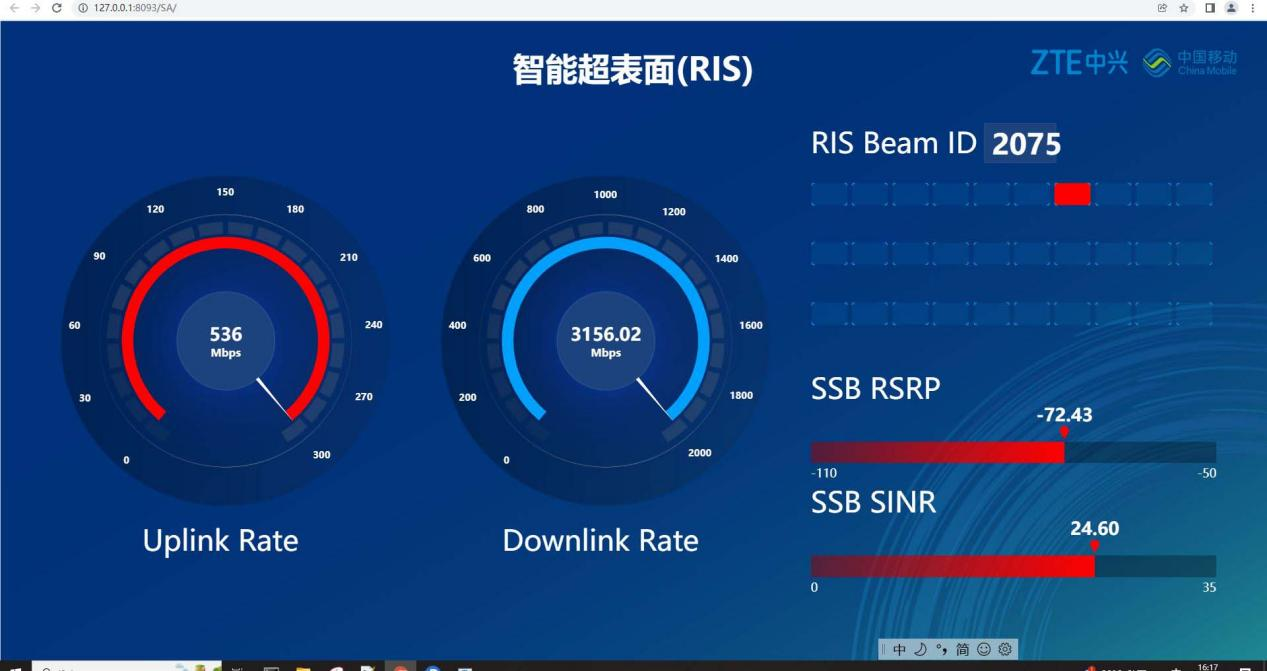Toggle the IME 中 Chinese/English mode
This screenshot has width=1267, height=671.
[x=899, y=649]
